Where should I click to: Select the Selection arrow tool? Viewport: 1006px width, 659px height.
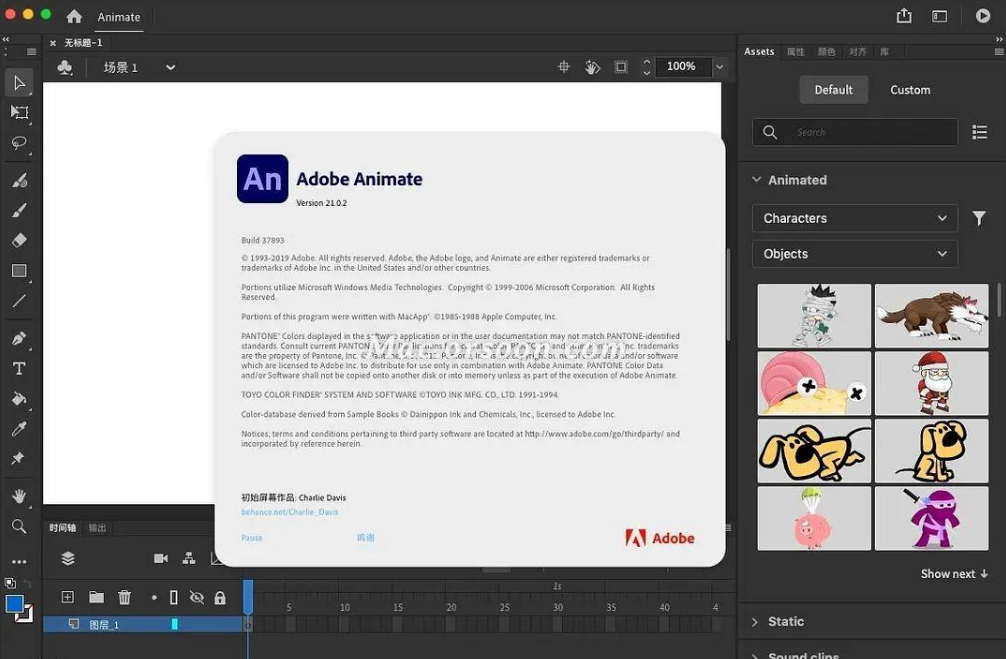tap(19, 83)
